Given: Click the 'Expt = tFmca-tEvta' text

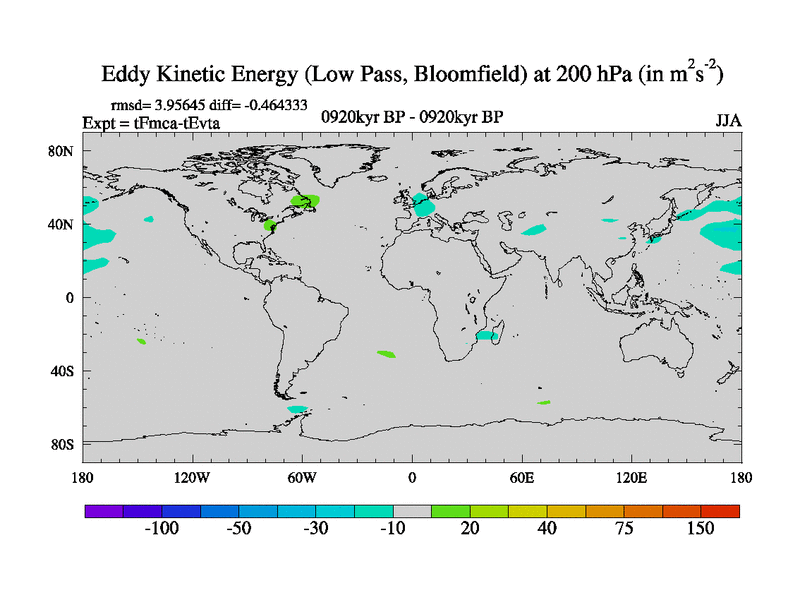Looking at the screenshot, I should (x=150, y=123).
